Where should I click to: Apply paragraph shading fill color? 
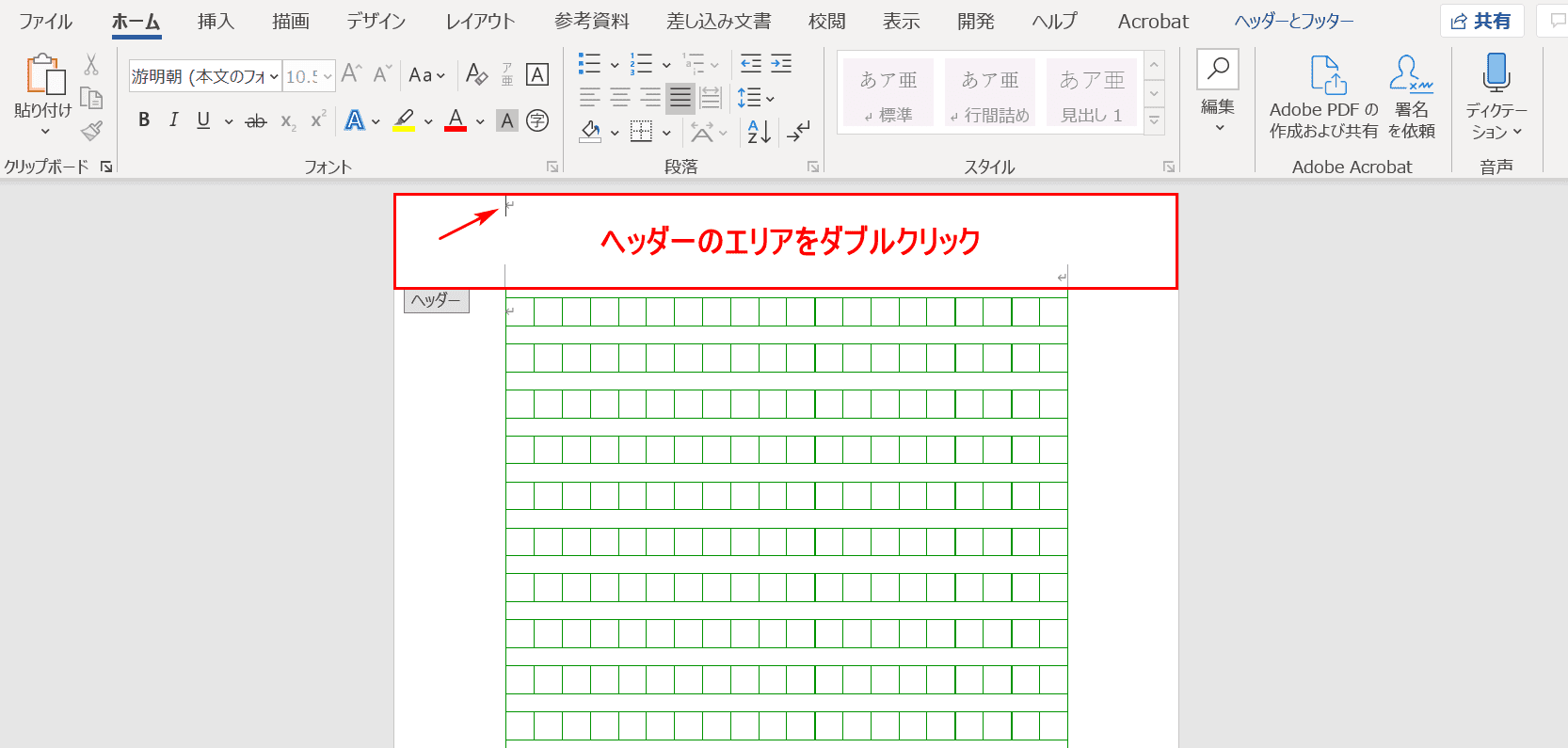click(x=591, y=132)
